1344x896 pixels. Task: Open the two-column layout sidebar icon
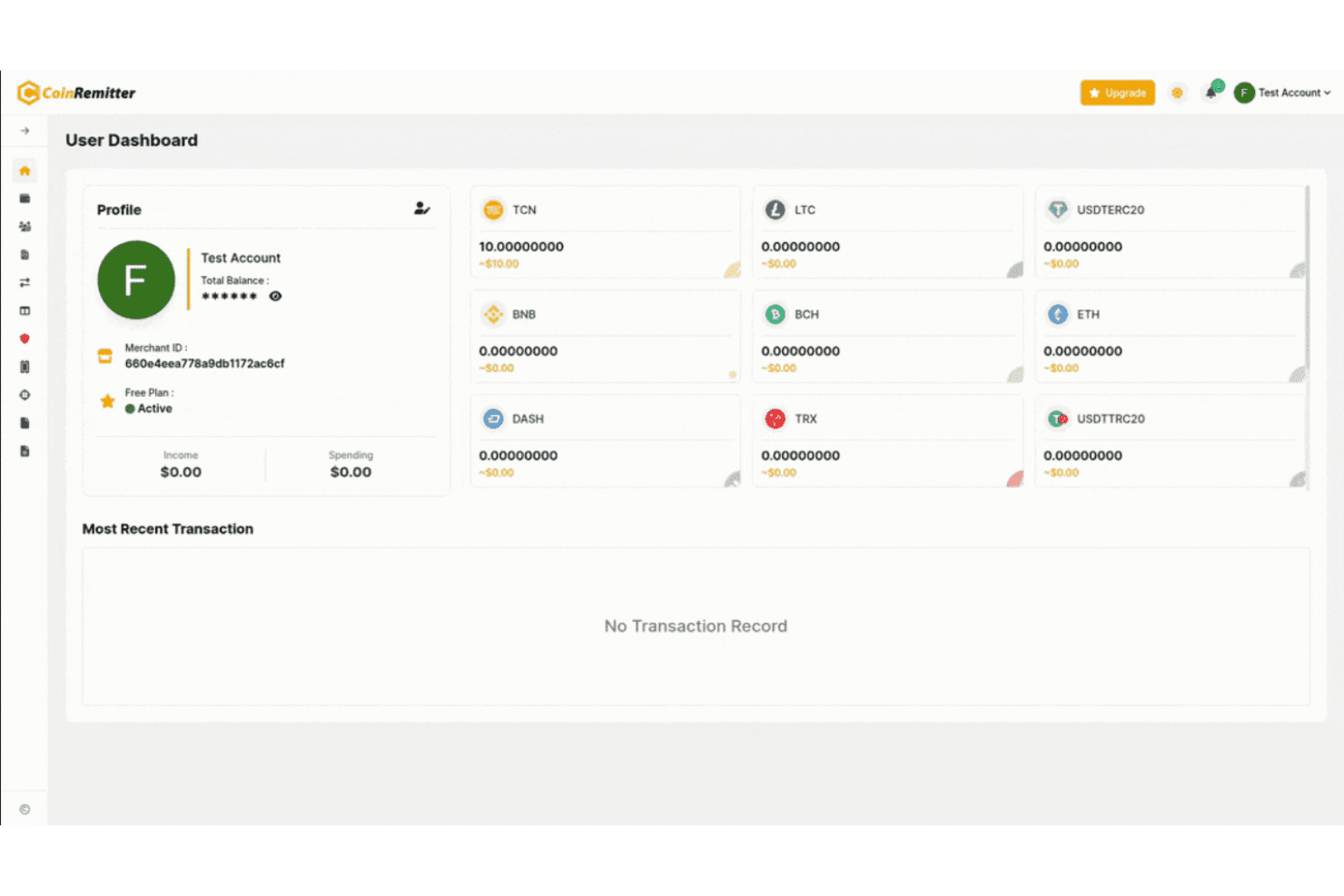pyautogui.click(x=25, y=311)
